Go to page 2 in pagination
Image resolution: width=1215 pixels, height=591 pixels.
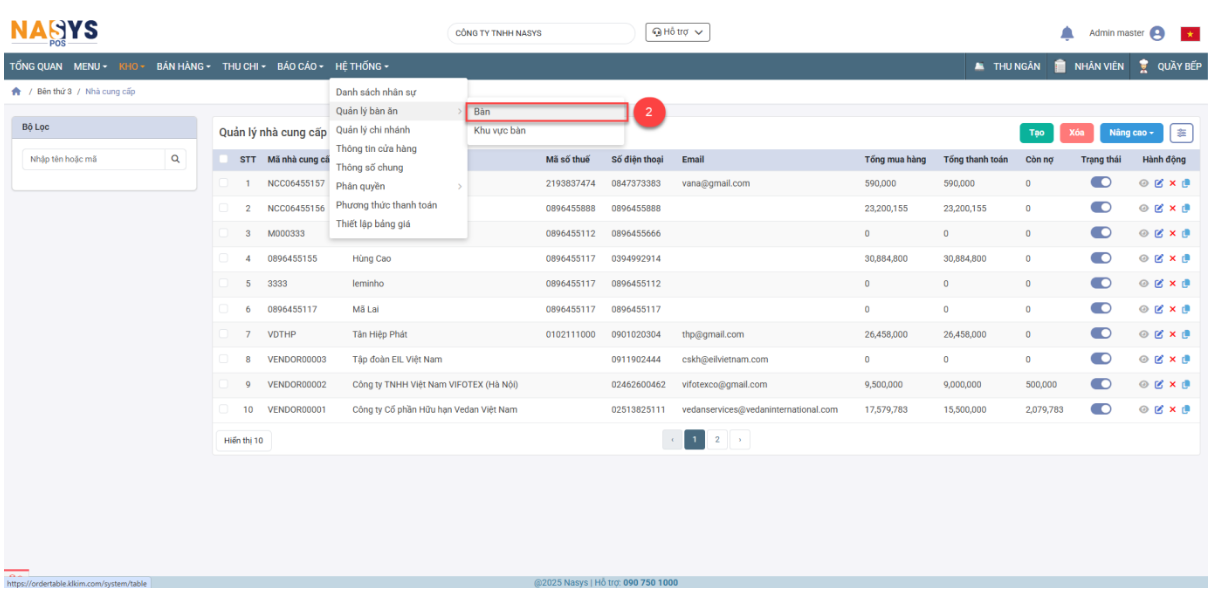[718, 440]
